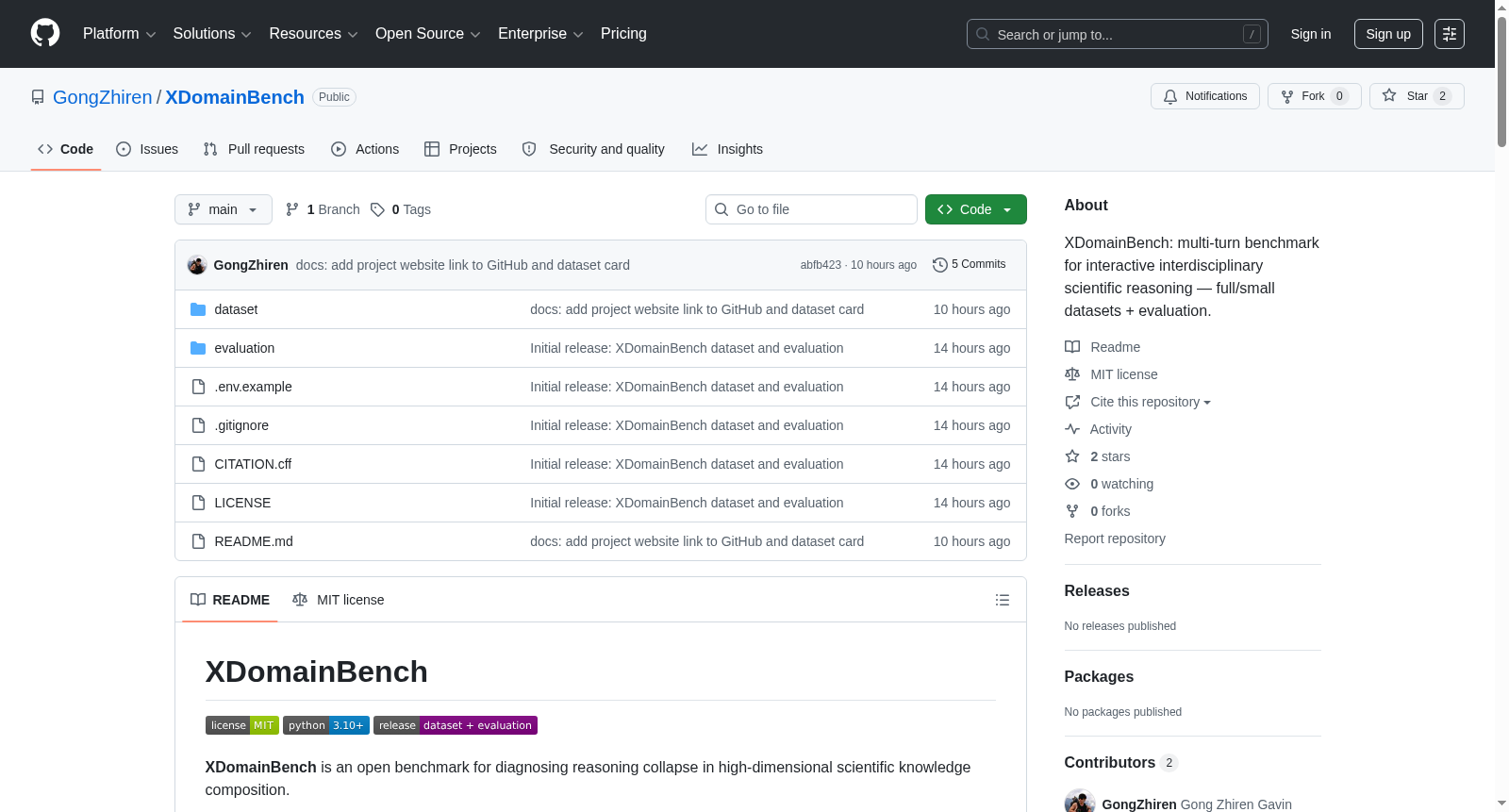
Task: Click the Sign in link
Action: click(1311, 34)
